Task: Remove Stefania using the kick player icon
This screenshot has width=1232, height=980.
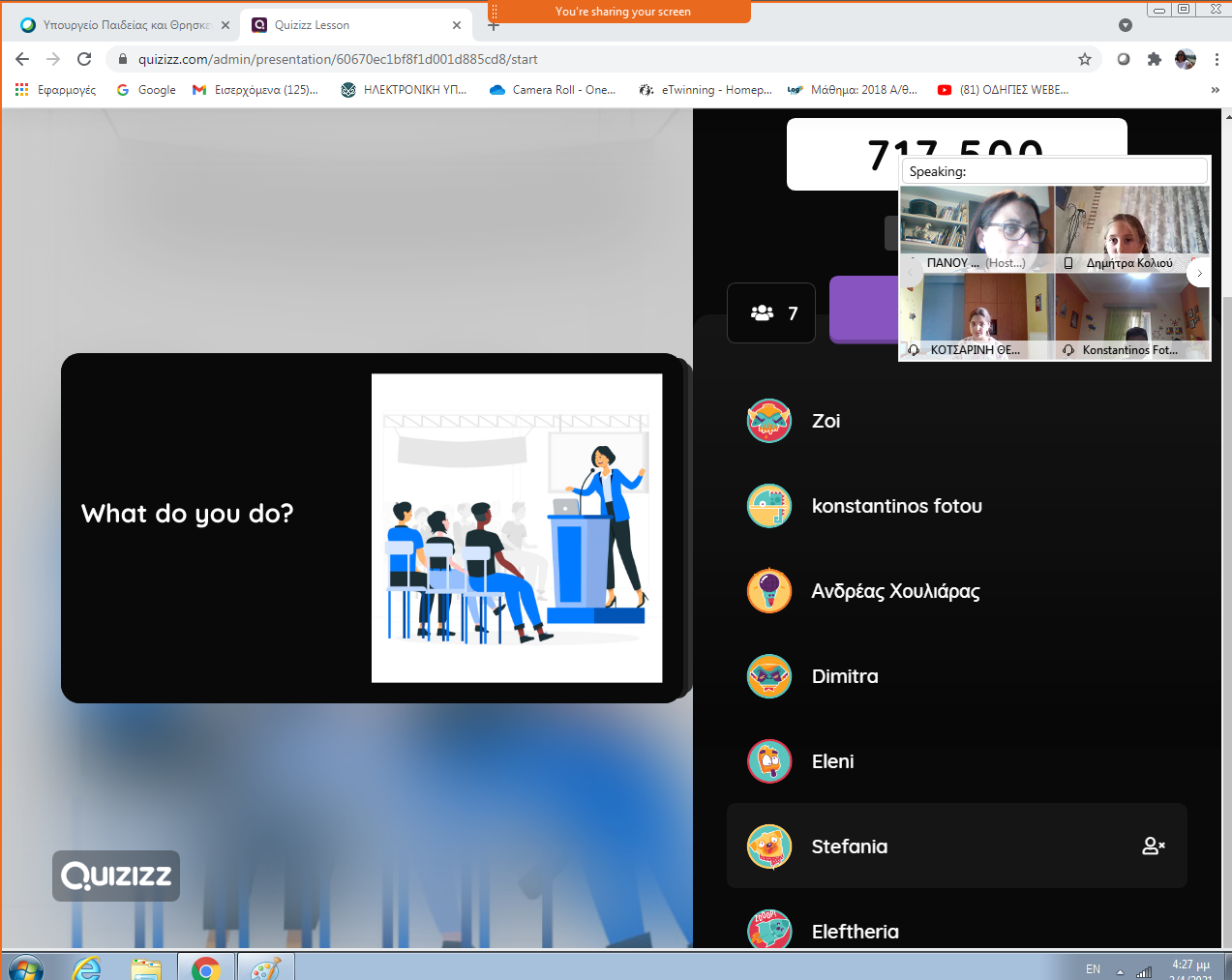Action: 1153,846
